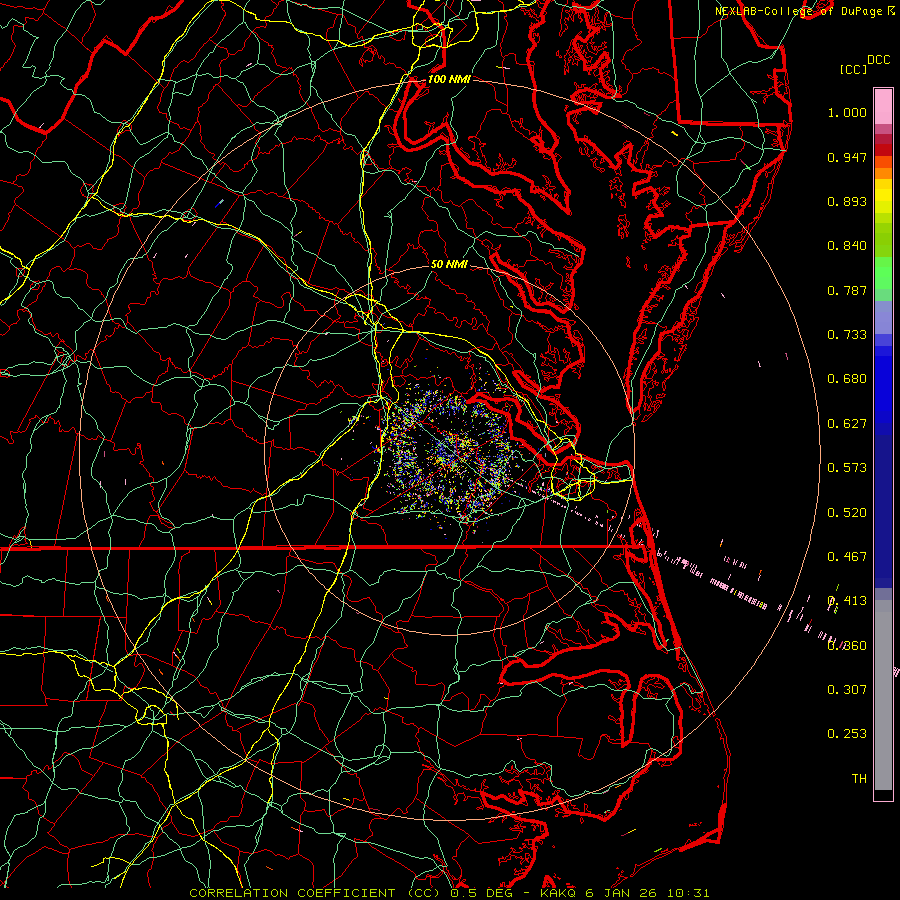Viewport: 900px width, 900px height.
Task: Select the 0.253 legend value
Action: [847, 734]
